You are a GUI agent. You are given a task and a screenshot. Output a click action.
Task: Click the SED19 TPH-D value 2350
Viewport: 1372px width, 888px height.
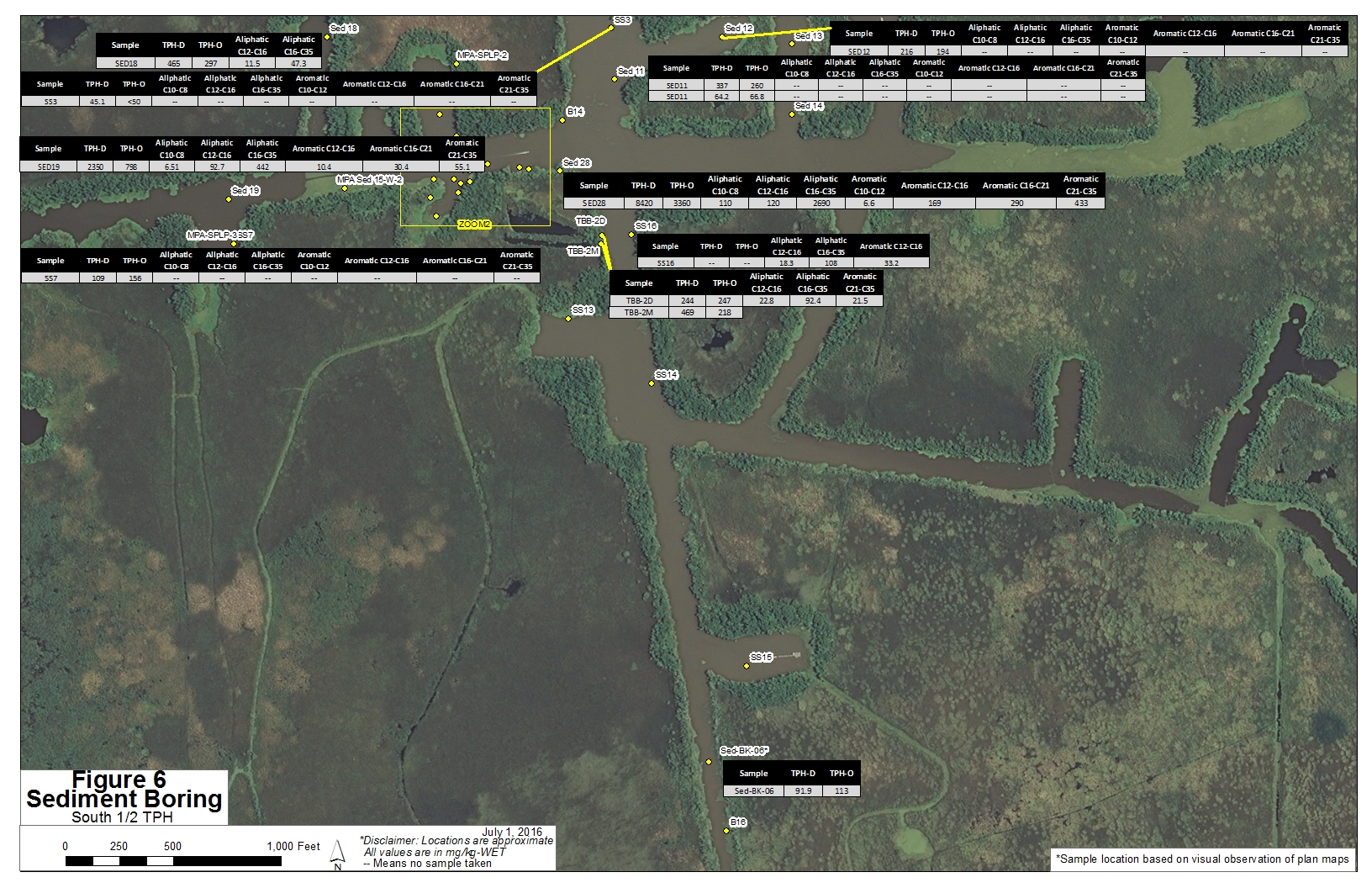click(x=95, y=166)
